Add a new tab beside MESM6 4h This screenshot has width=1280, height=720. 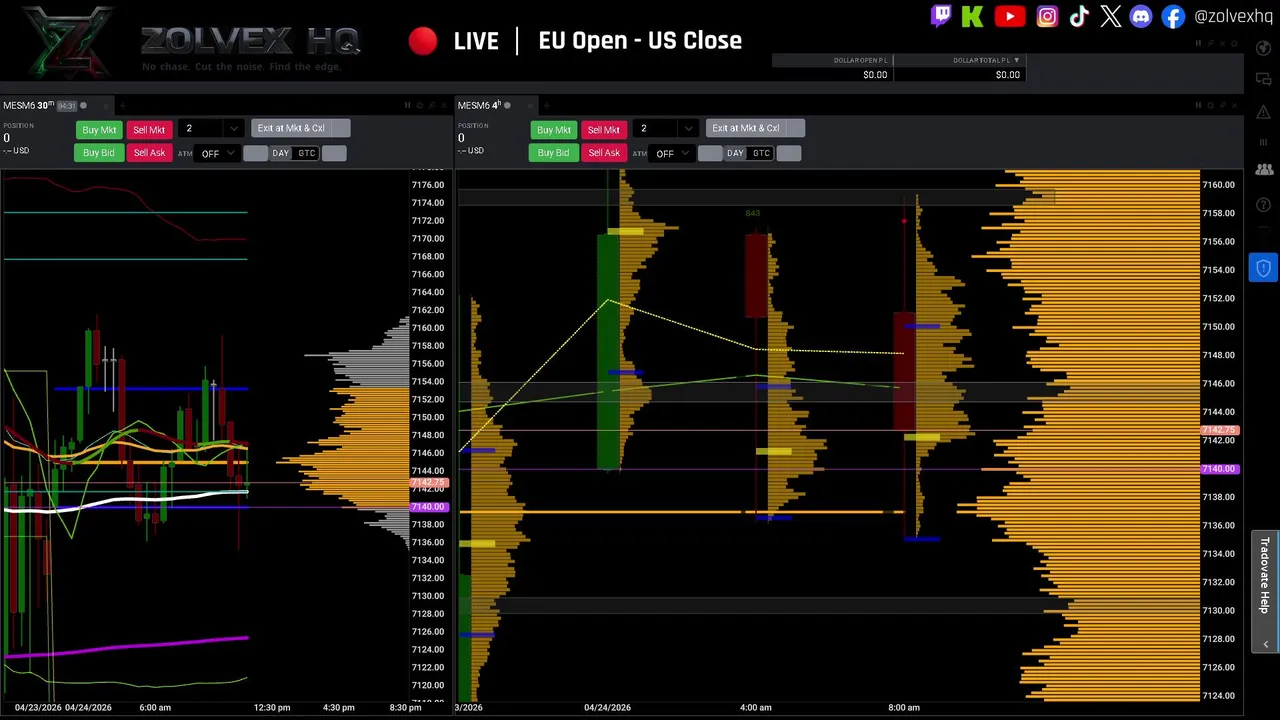coord(547,106)
